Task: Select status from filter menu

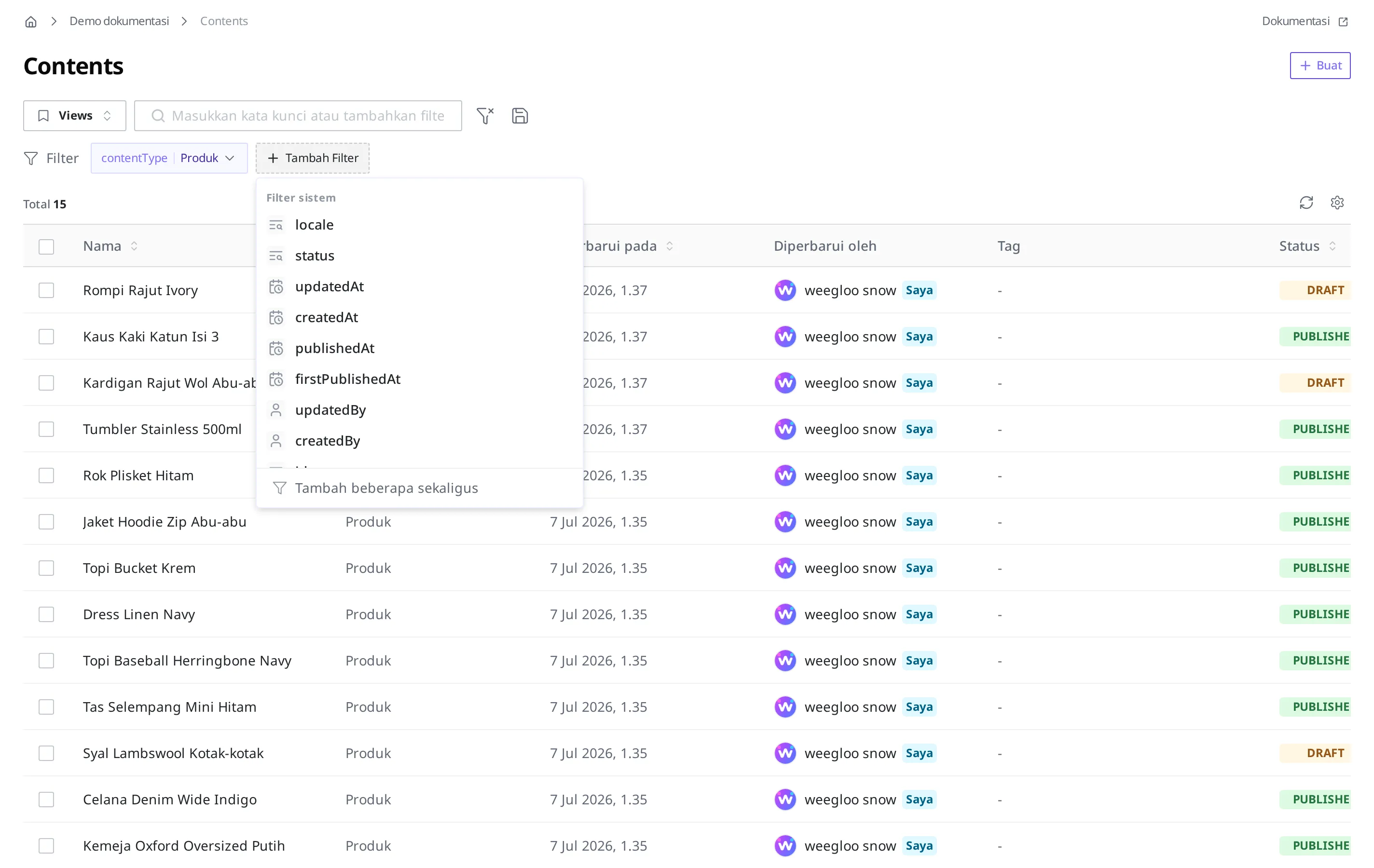Action: tap(419, 256)
